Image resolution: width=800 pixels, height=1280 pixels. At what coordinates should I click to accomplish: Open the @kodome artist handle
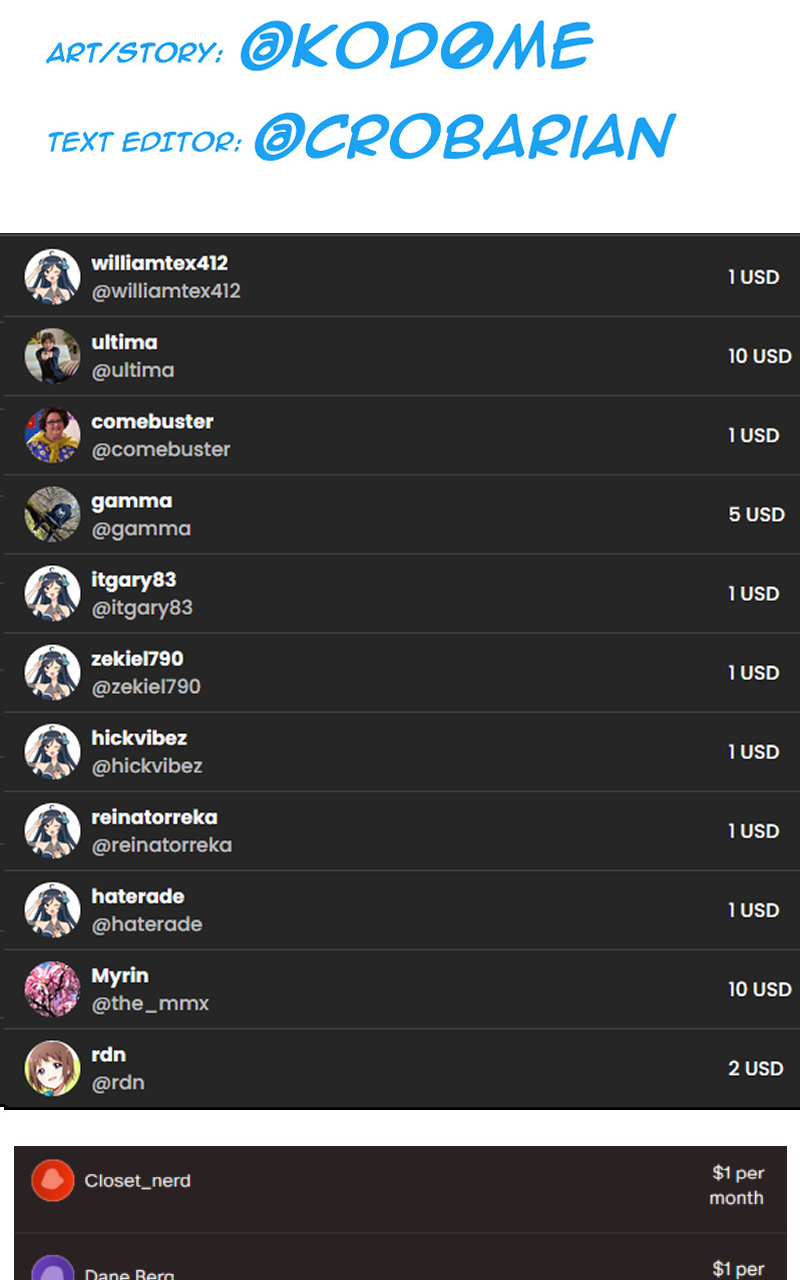[416, 46]
